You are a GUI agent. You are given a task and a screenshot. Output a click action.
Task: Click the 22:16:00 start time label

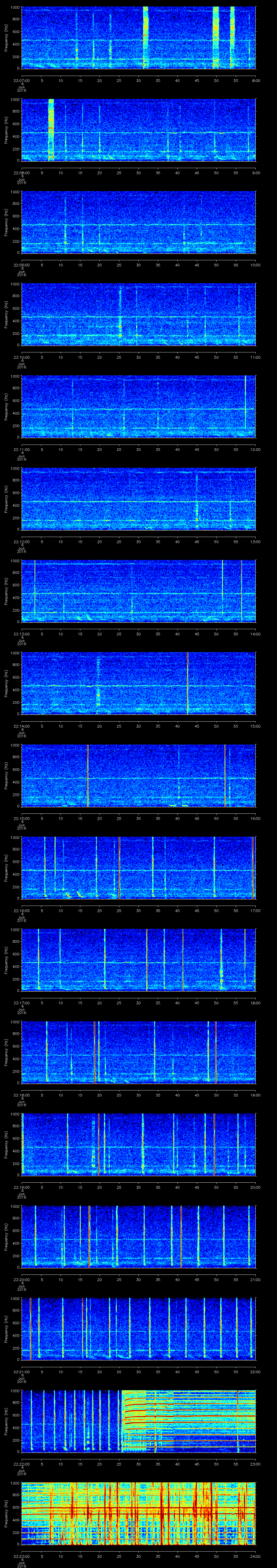(x=21, y=910)
